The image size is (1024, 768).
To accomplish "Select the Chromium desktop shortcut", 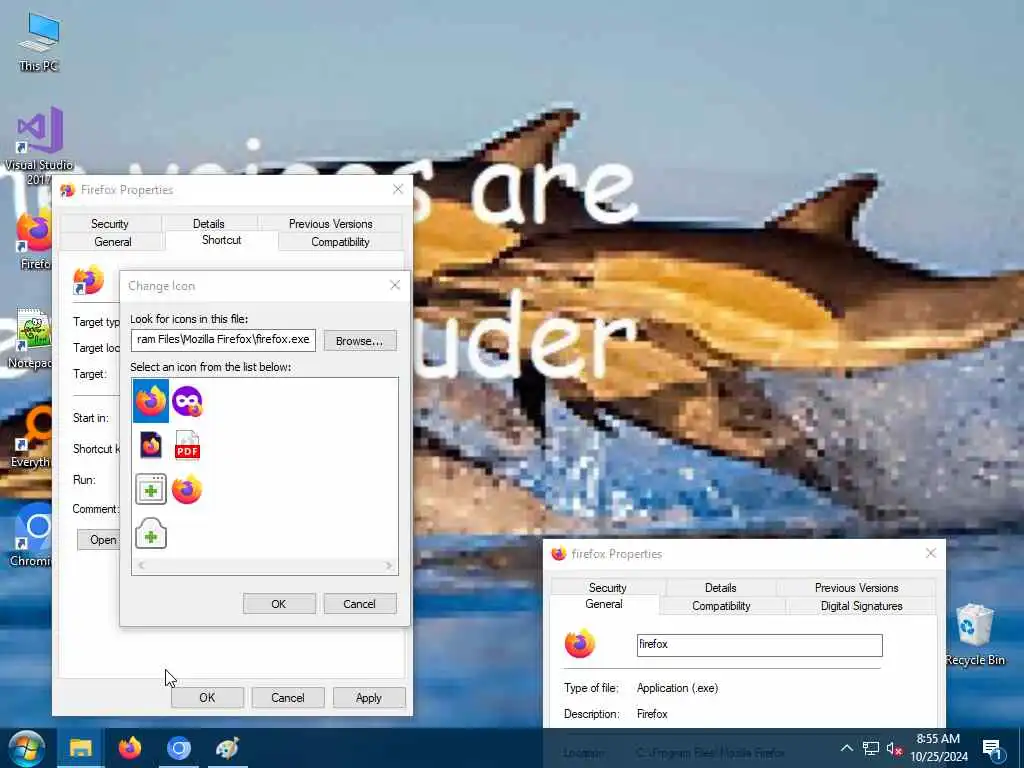I will tap(30, 536).
